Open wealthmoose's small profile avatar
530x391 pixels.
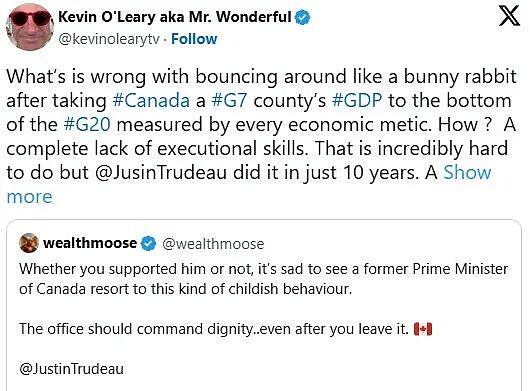tap(29, 243)
